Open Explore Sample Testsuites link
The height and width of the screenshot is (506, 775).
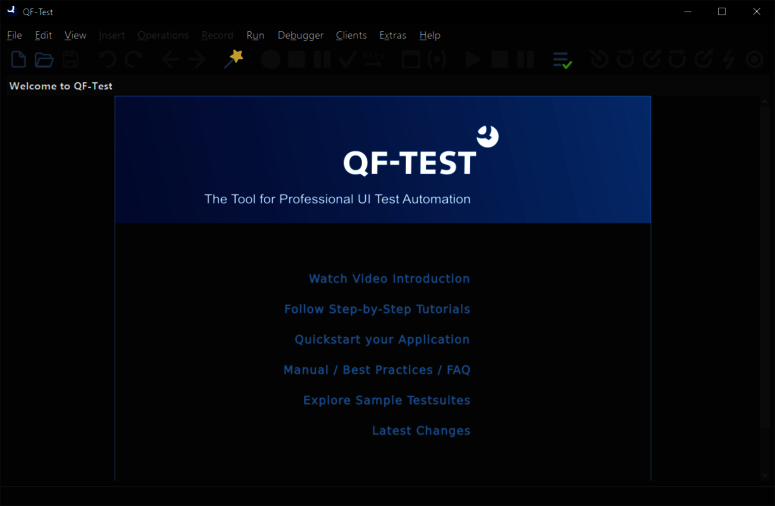pos(386,400)
